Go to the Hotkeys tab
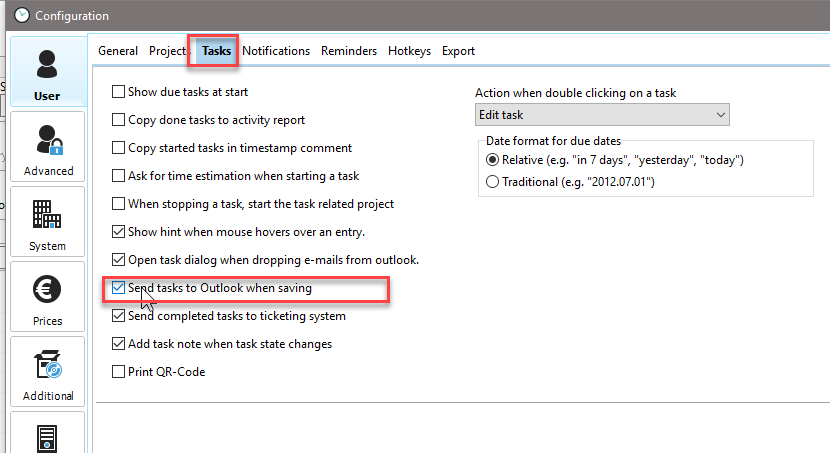This screenshot has width=830, height=453. click(x=409, y=51)
